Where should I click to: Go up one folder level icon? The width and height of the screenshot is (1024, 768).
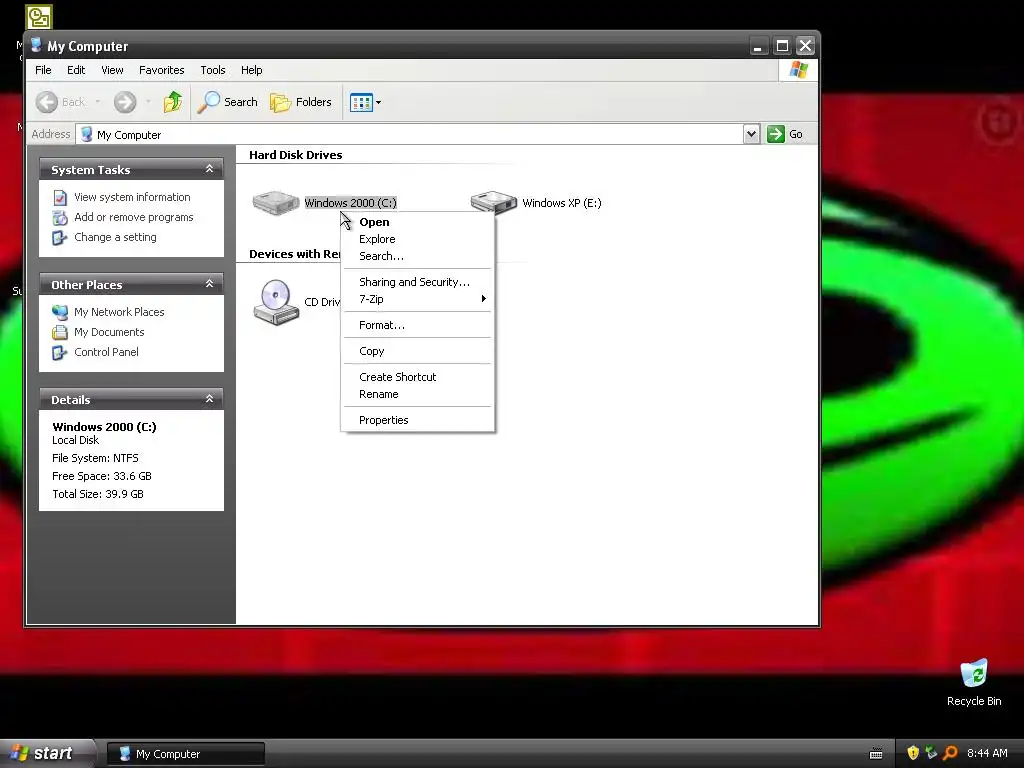pos(173,102)
